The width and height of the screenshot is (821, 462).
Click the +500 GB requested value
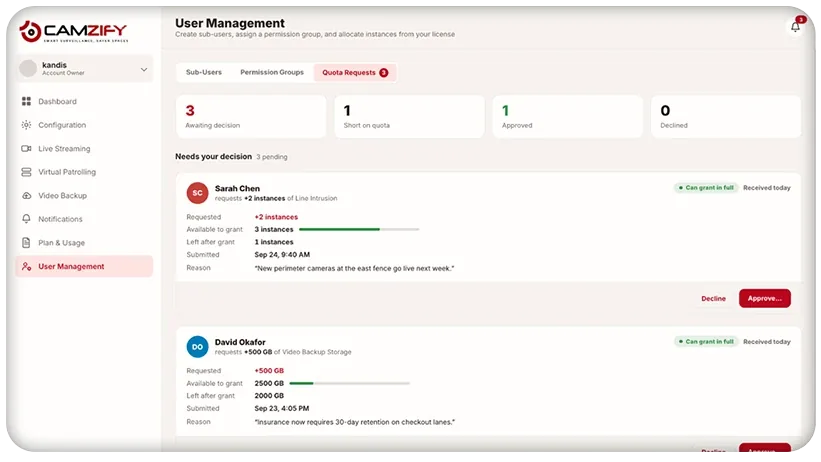tap(269, 370)
